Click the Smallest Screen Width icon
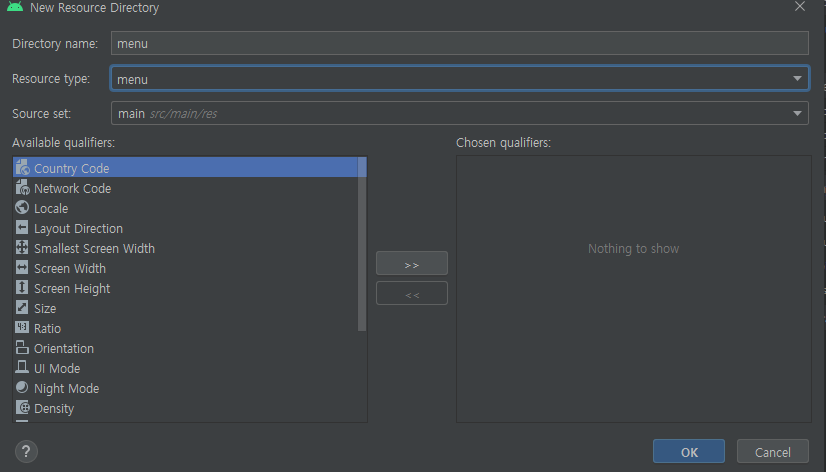 click(x=22, y=248)
